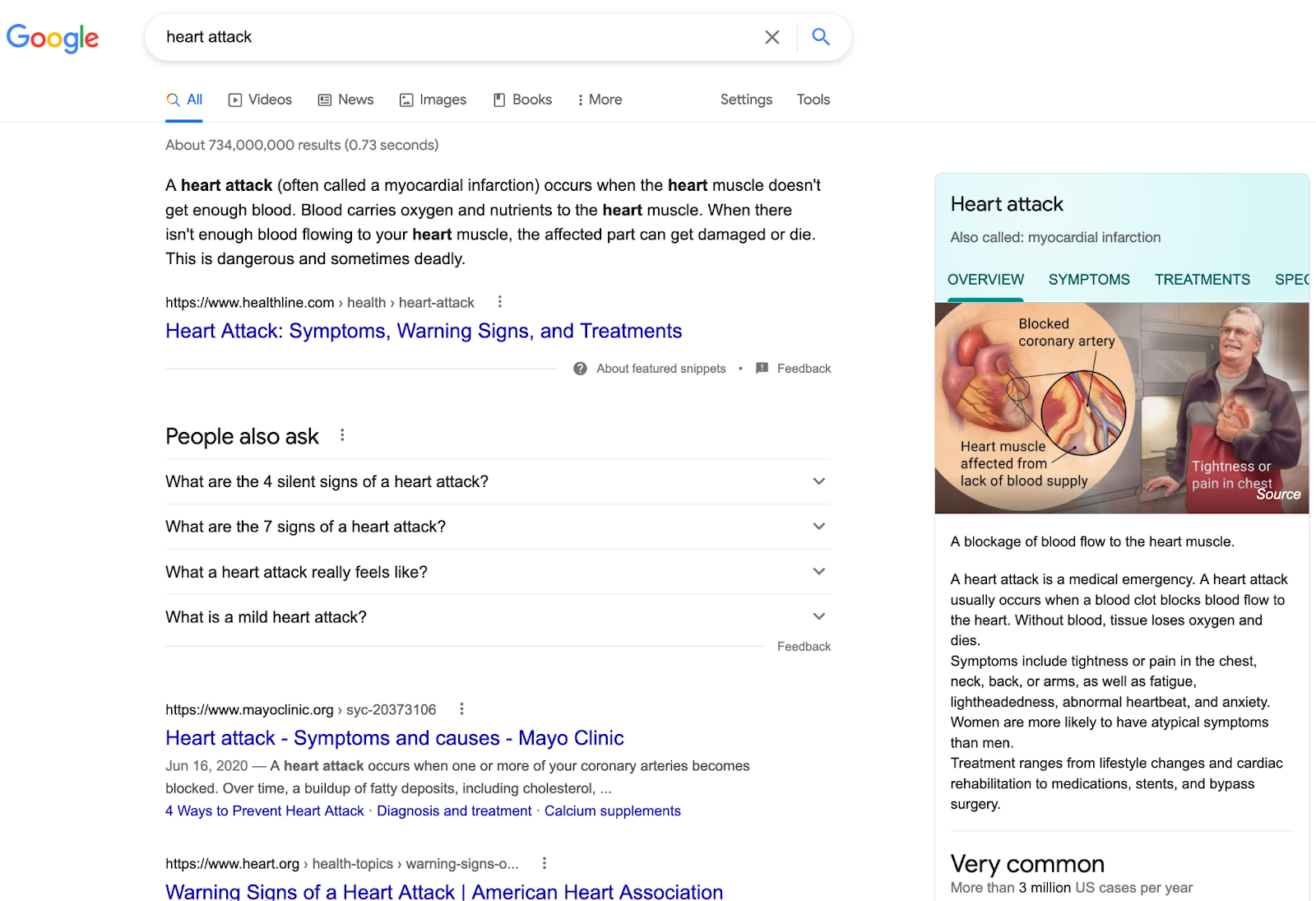Image resolution: width=1316 pixels, height=901 pixels.
Task: Open 'Diagnosis and treatment' sitelink
Action: tap(454, 810)
